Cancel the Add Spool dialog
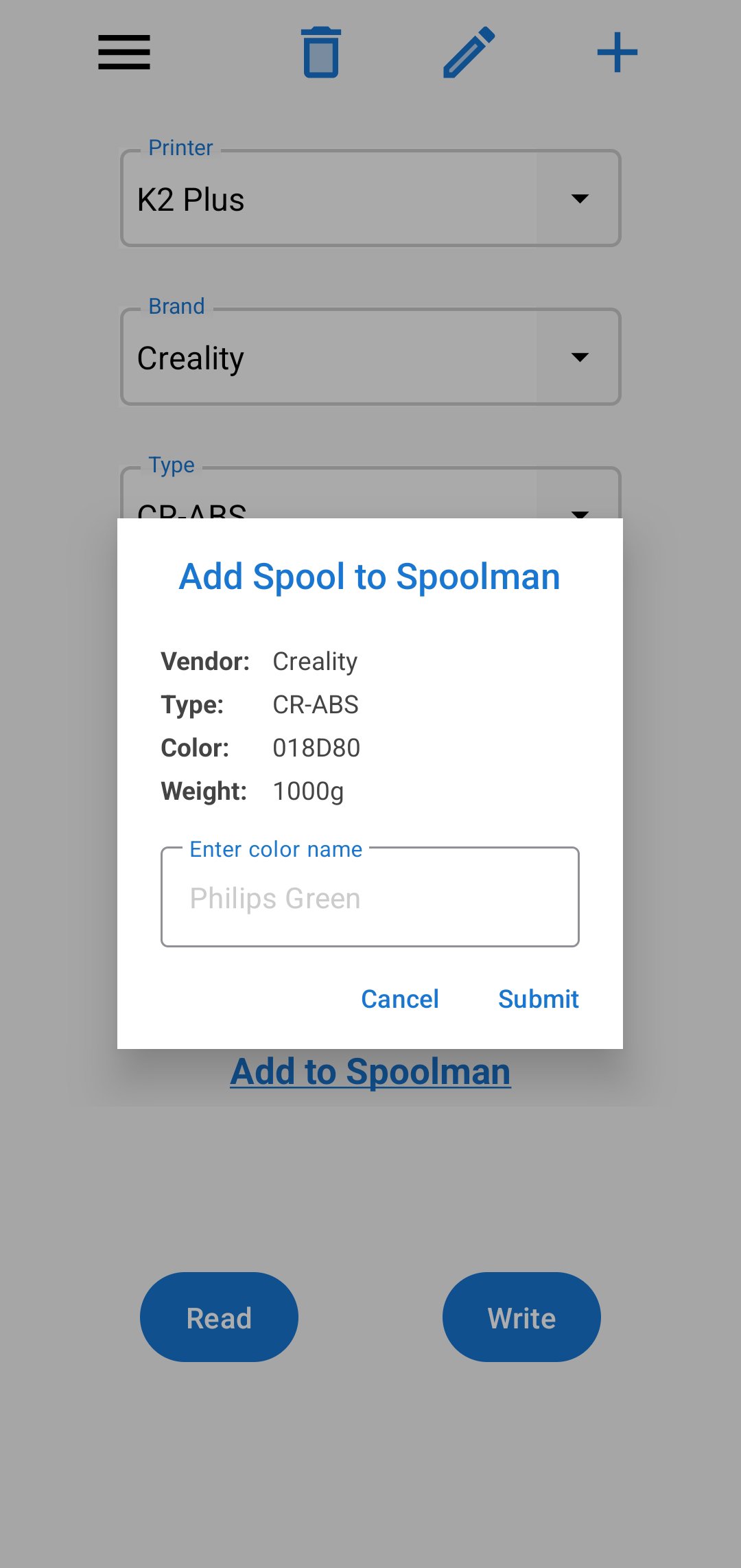The image size is (741, 1568). tap(400, 999)
